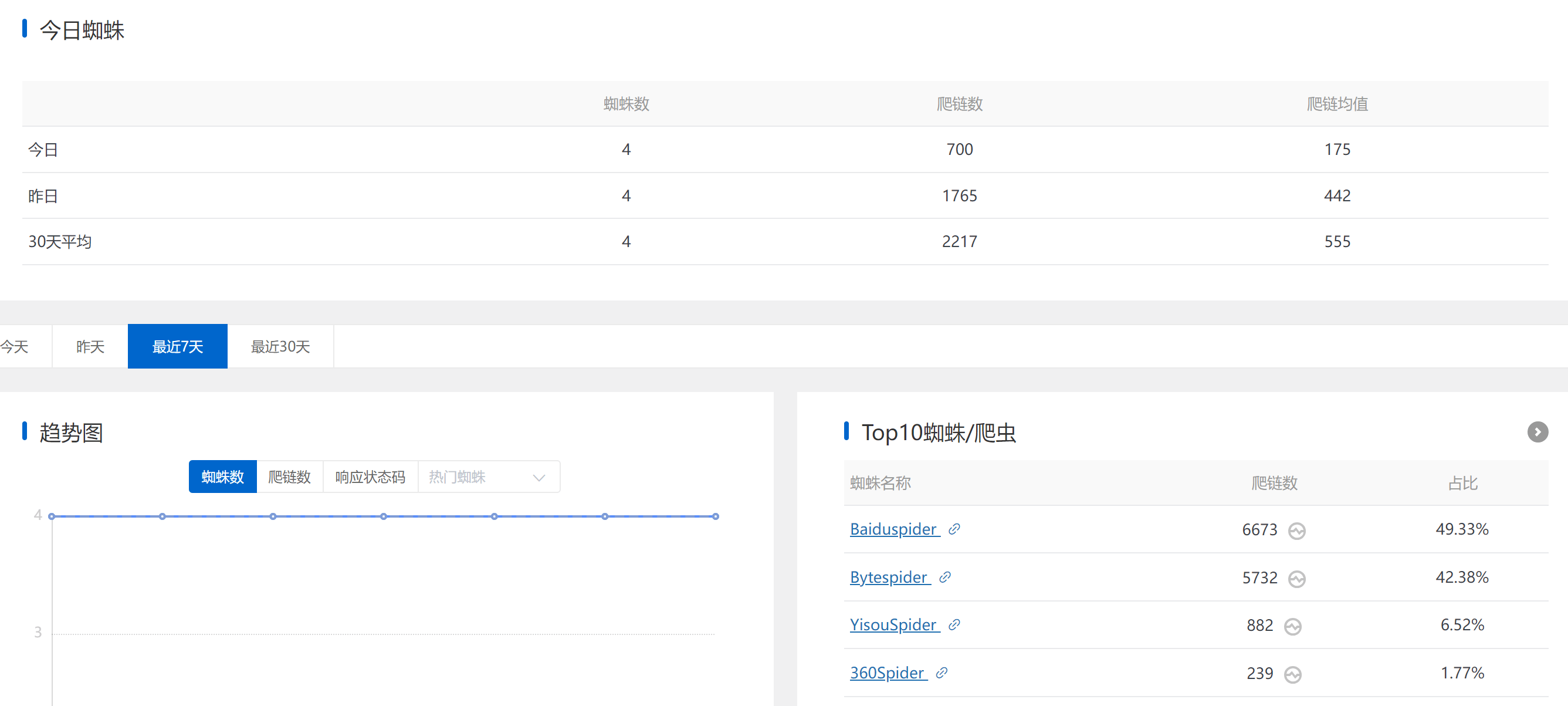Viewport: 1568px width, 706px height.
Task: Click last data point on trend line
Action: point(716,516)
